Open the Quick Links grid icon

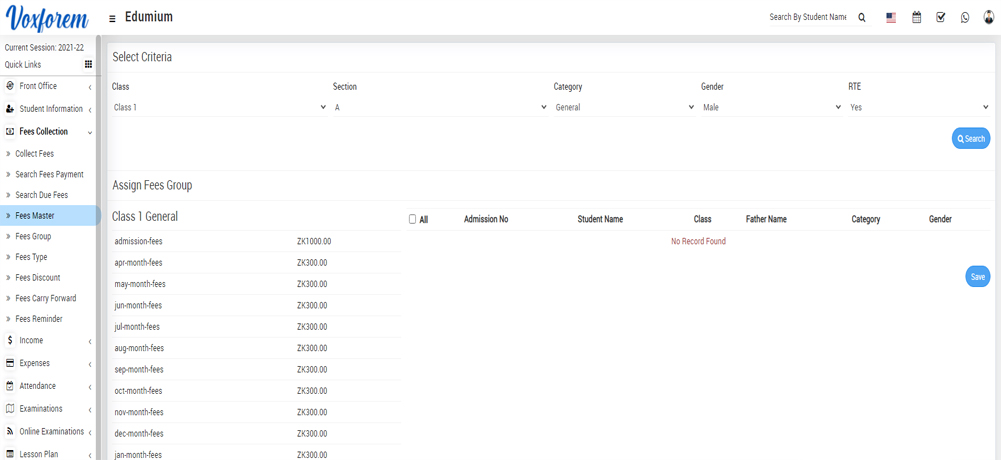tap(88, 65)
